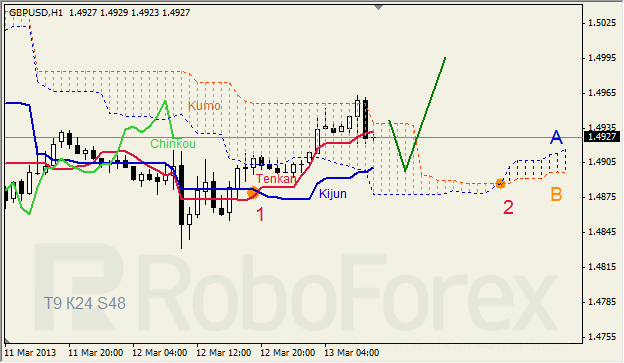624x363 pixels.
Task: Click the blue letter A marker
Action: click(x=556, y=138)
